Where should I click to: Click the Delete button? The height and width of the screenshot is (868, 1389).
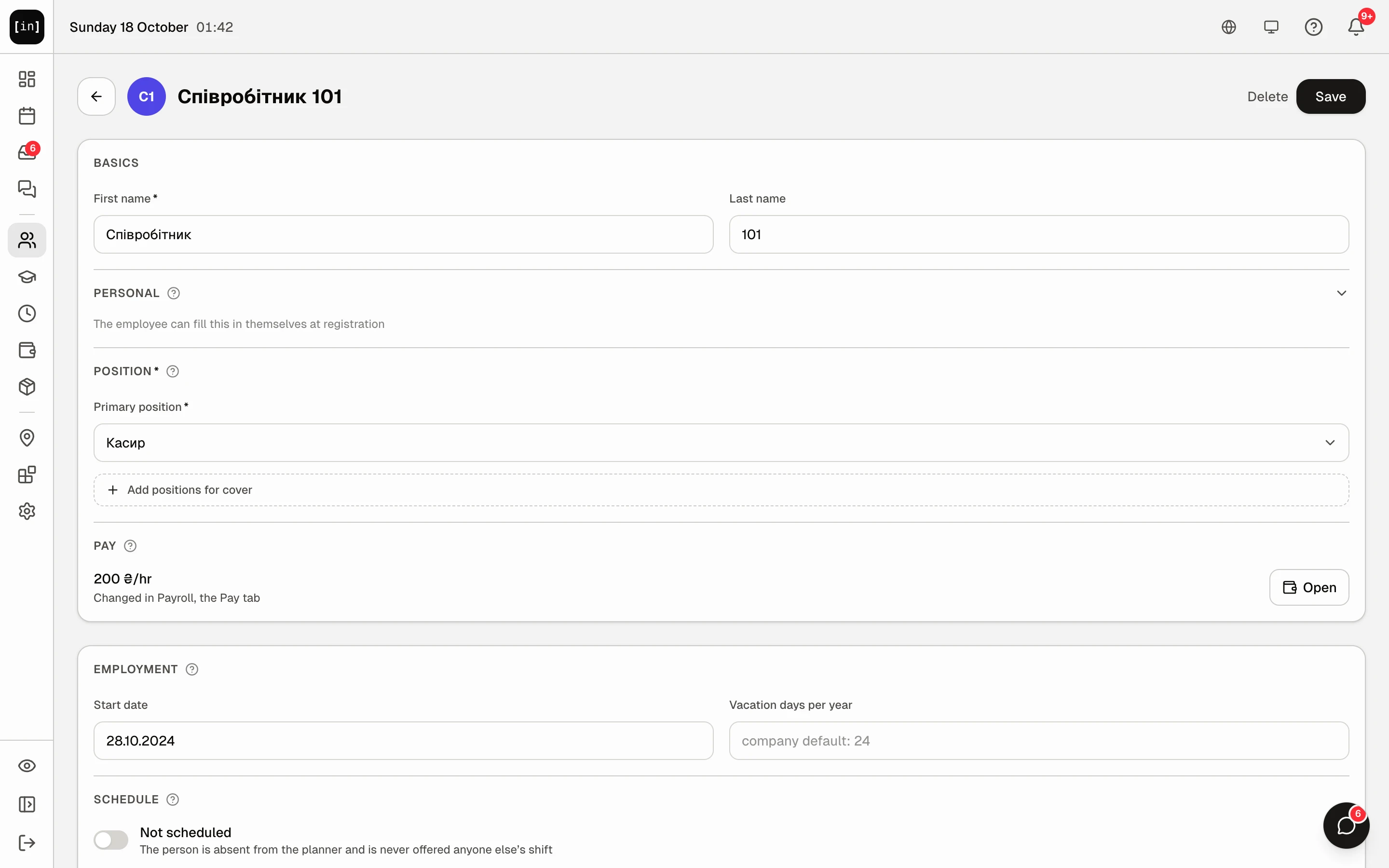(x=1267, y=96)
